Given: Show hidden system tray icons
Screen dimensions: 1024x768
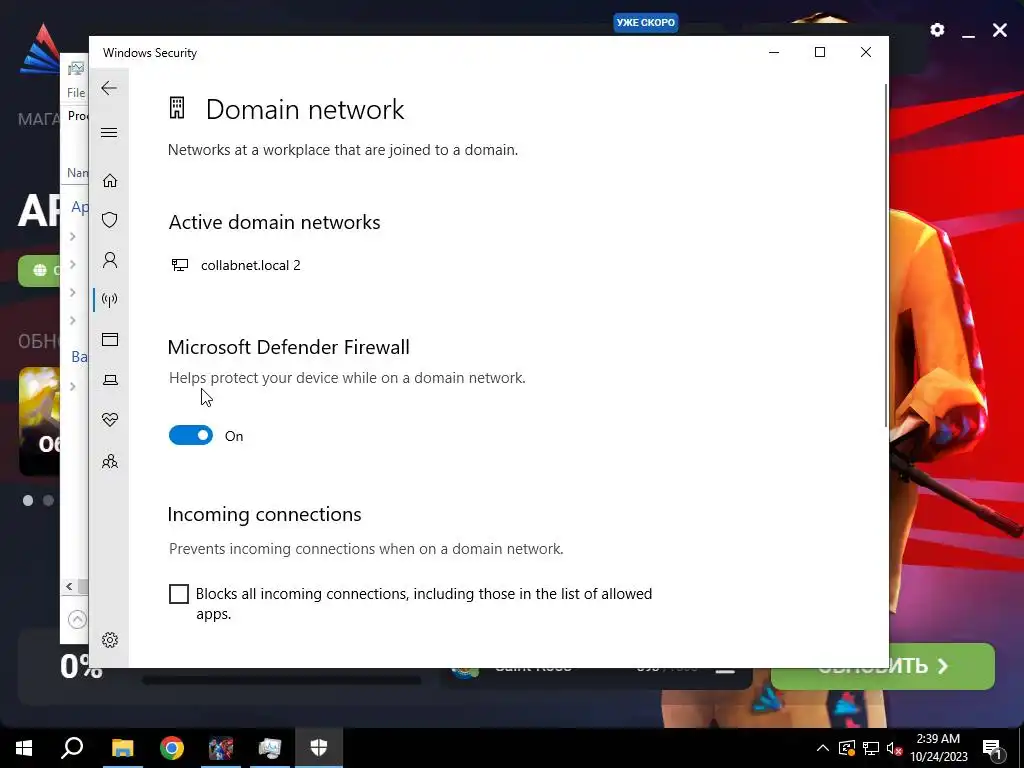Looking at the screenshot, I should pyautogui.click(x=823, y=748).
